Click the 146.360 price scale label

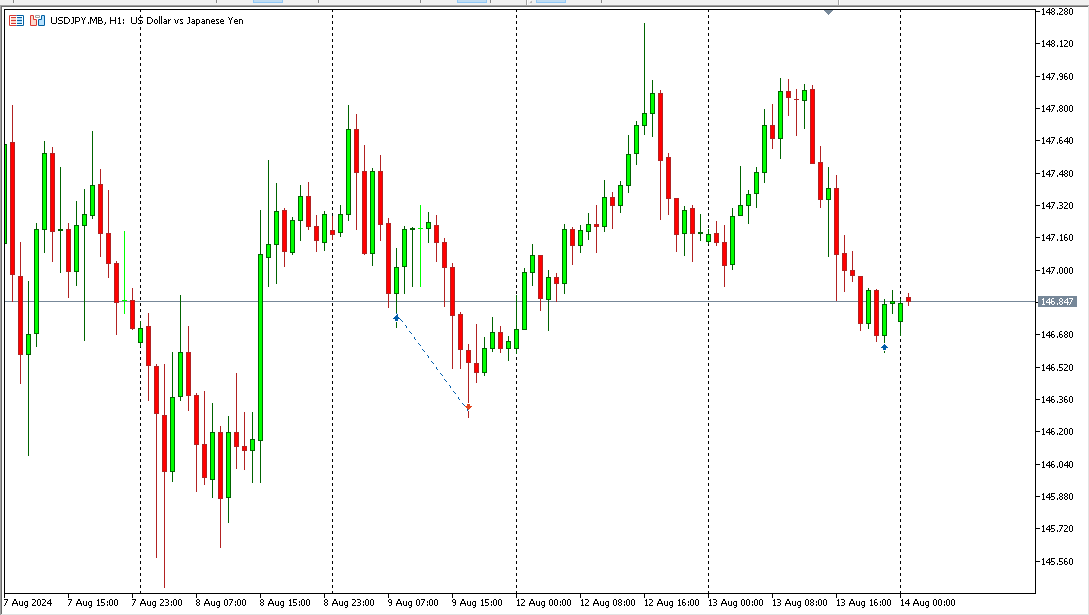[x=1056, y=399]
